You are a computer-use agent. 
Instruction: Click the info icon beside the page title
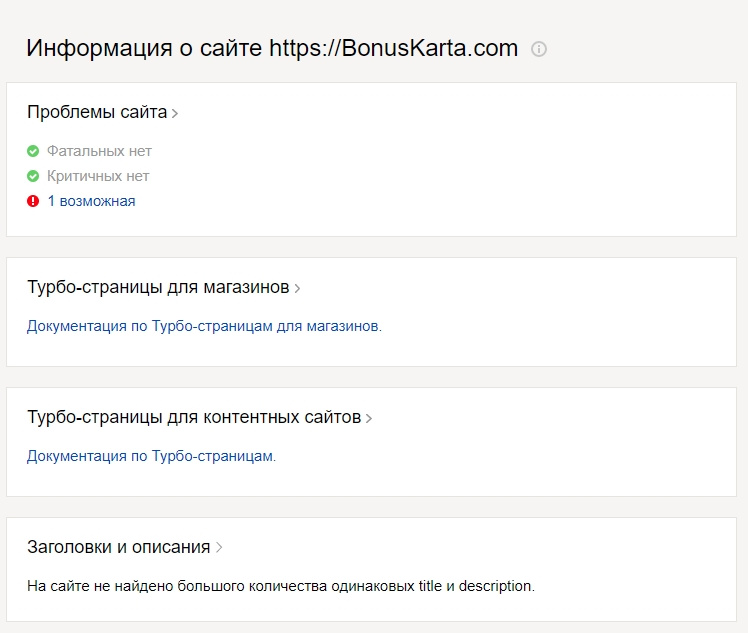pos(539,49)
